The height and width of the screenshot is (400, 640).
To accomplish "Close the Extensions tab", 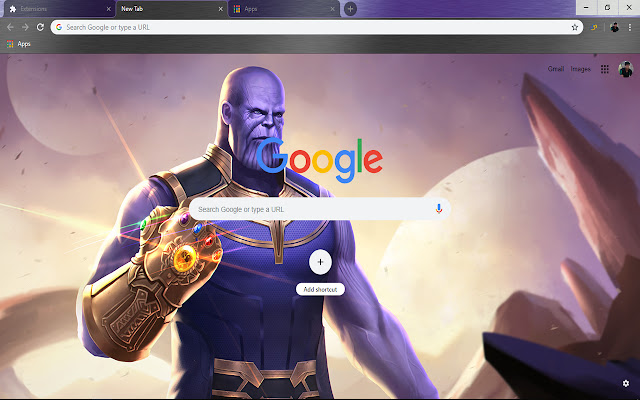I will point(109,9).
